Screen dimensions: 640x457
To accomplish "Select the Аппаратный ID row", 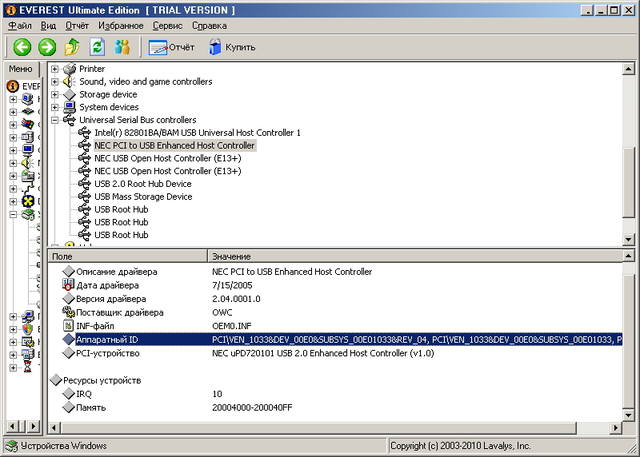I will 335,339.
